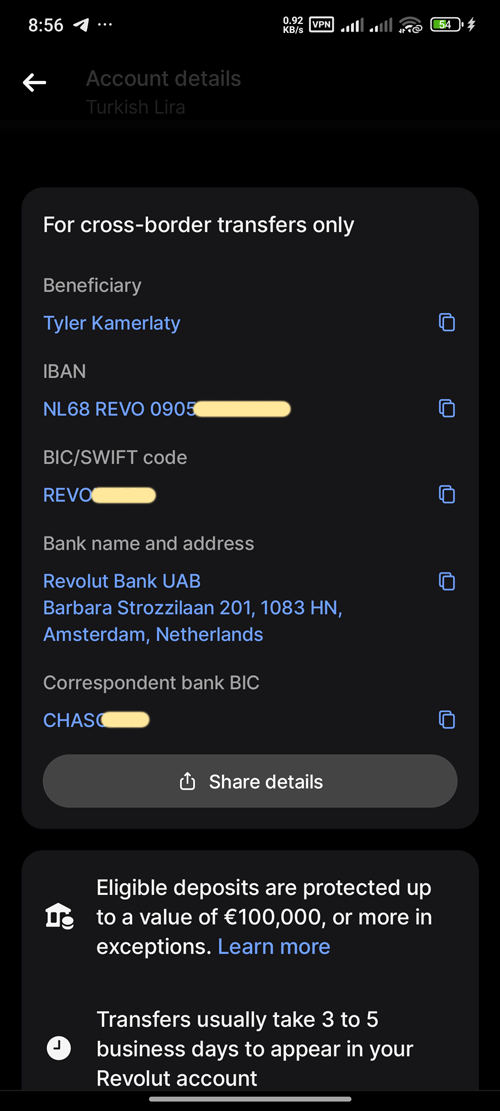Tap the Account details header title
The height and width of the screenshot is (1111, 500).
164,79
